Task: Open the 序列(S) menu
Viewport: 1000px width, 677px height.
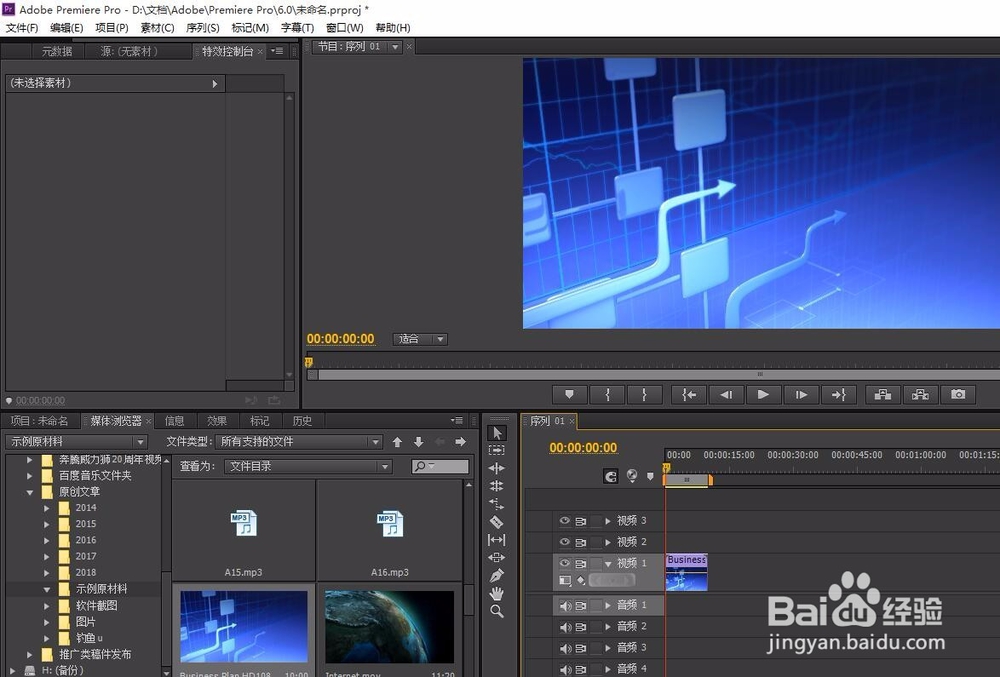Action: 203,28
